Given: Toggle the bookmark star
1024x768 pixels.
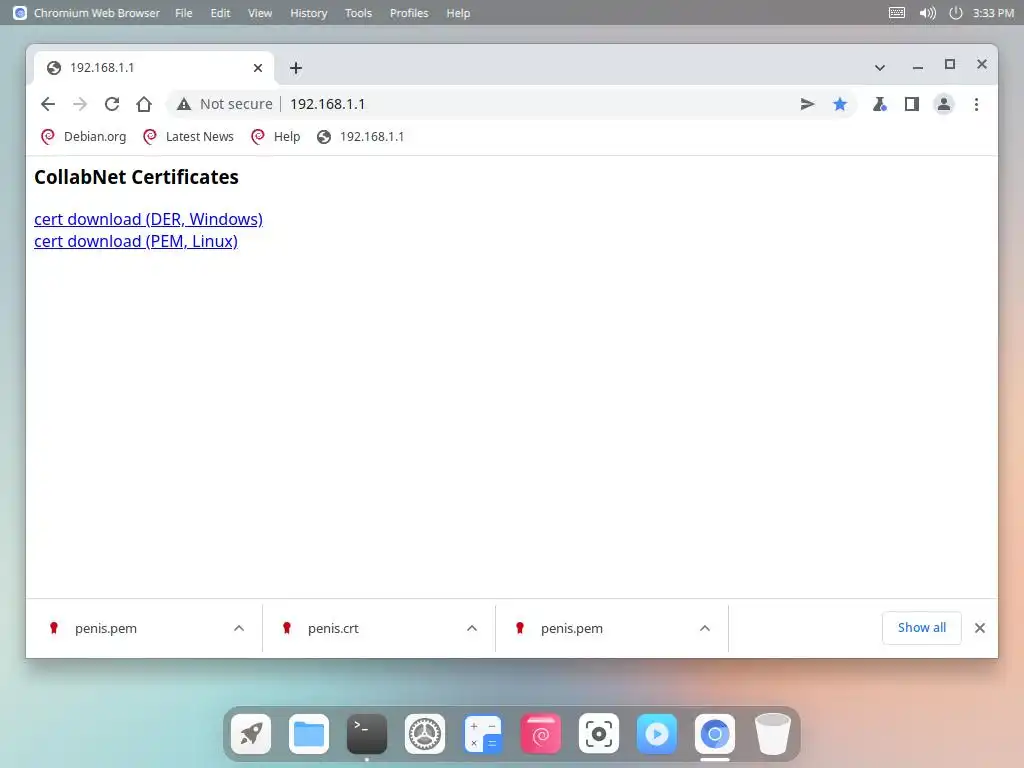Looking at the screenshot, I should coord(840,104).
